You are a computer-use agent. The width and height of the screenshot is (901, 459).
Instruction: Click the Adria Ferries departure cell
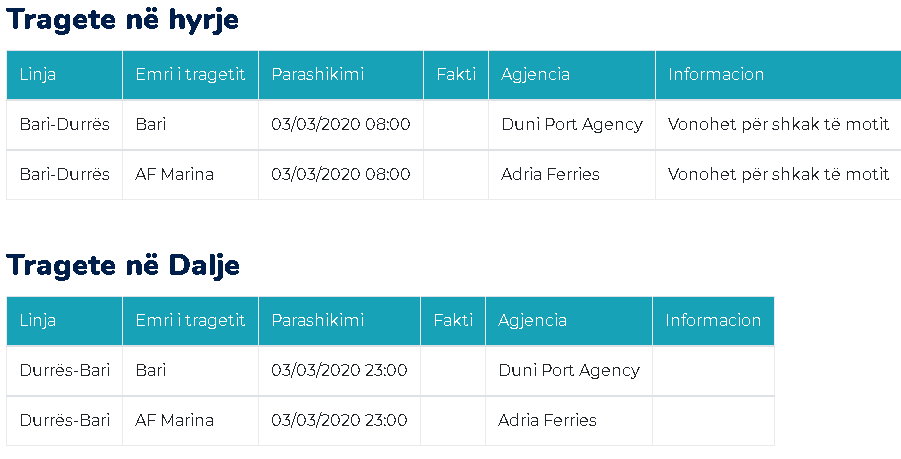point(547,421)
